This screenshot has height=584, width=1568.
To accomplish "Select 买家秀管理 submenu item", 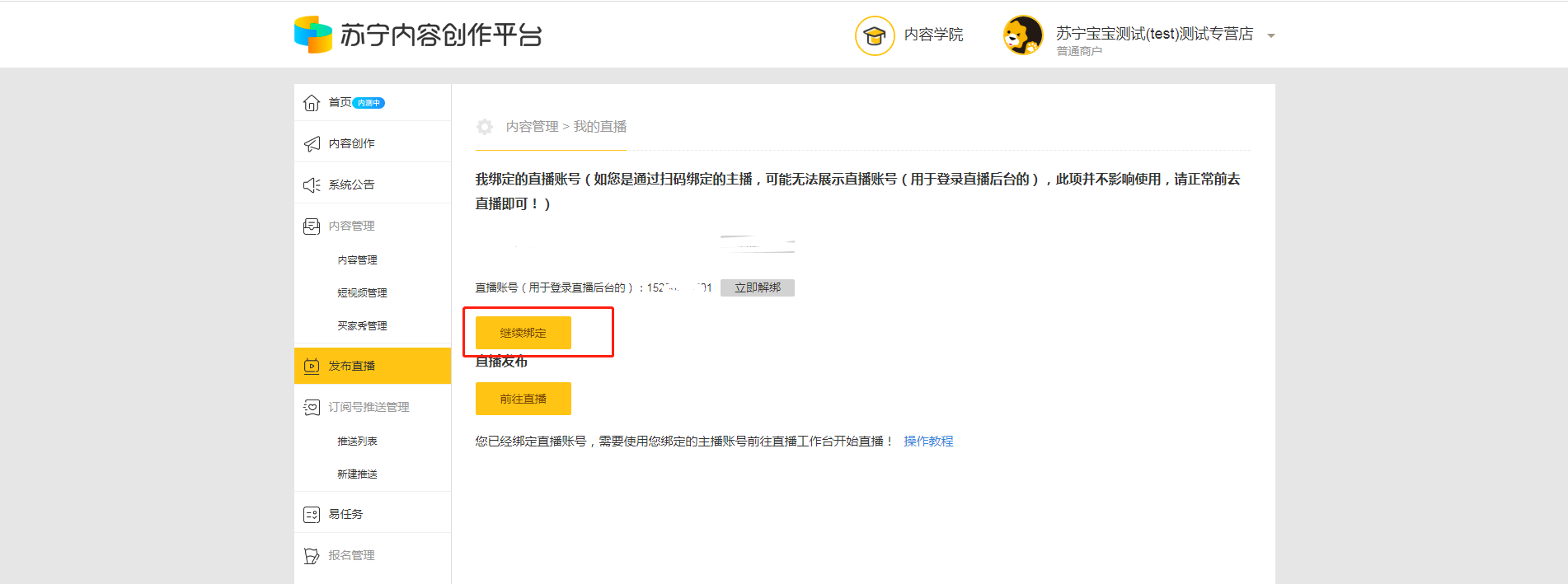I will [362, 326].
